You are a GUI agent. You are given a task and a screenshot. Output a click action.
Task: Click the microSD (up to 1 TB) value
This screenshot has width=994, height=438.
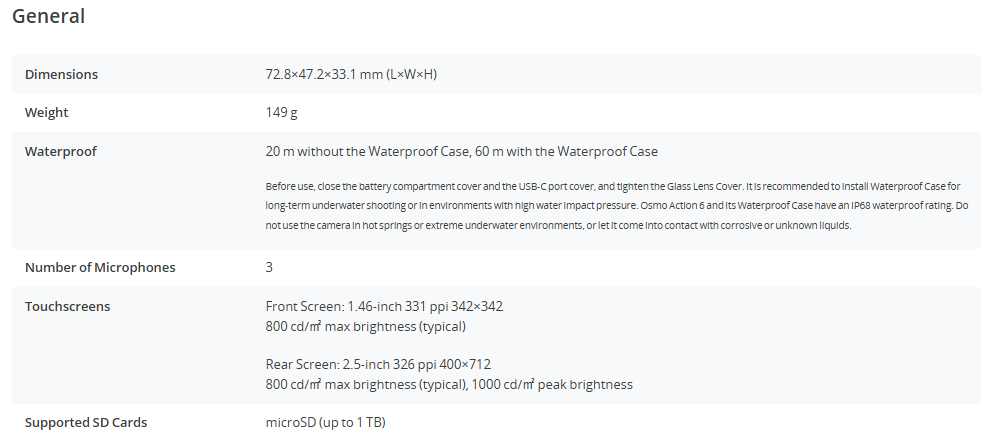point(325,422)
